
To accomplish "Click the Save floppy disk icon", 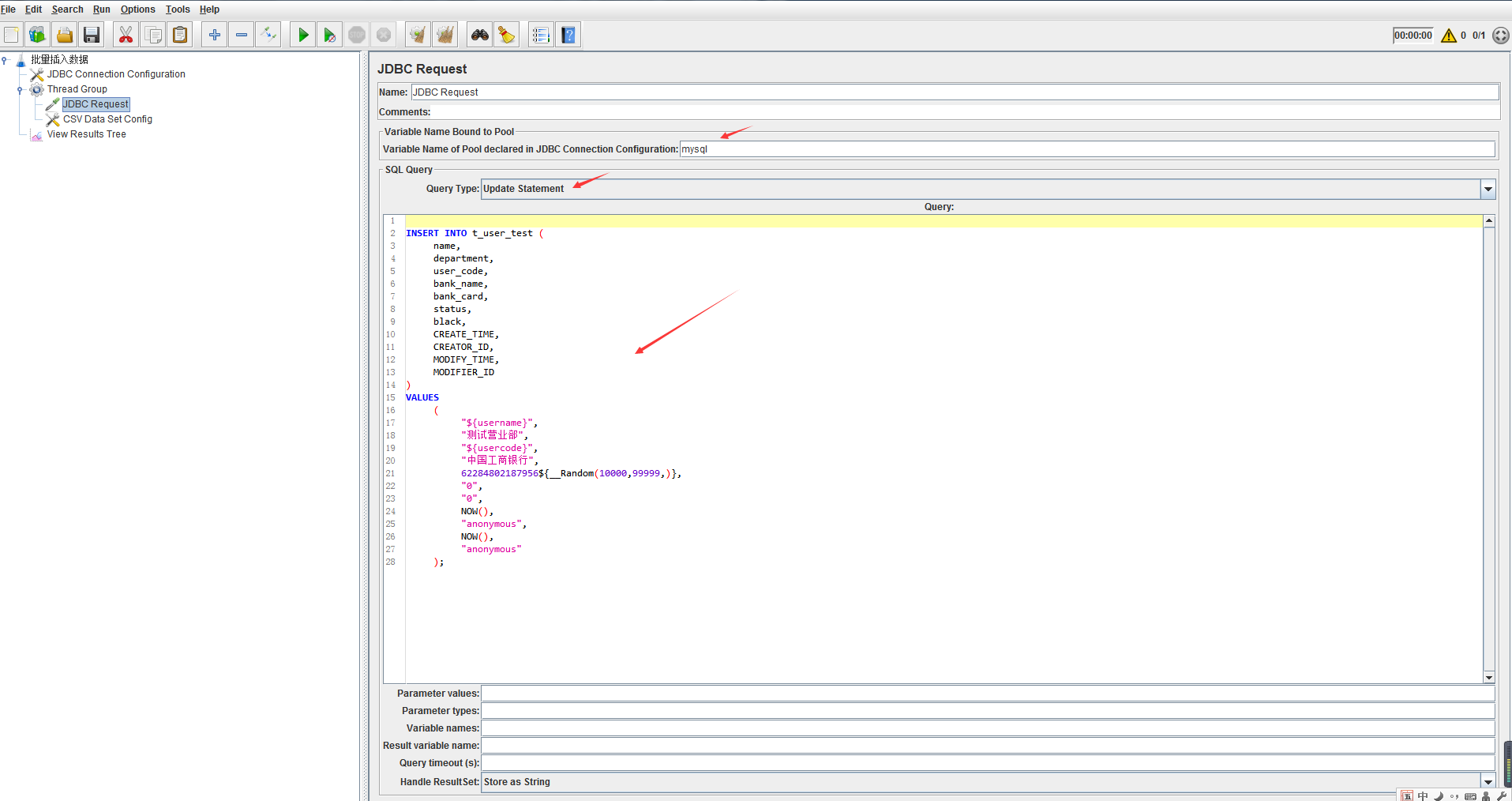I will coord(92,35).
